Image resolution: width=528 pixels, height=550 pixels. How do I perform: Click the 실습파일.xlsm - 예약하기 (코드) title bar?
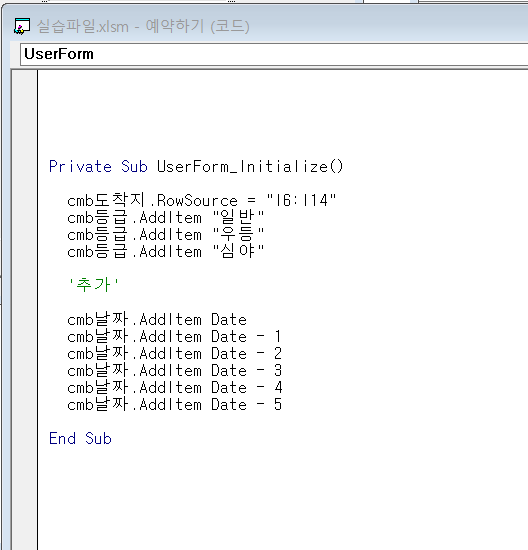point(143,26)
